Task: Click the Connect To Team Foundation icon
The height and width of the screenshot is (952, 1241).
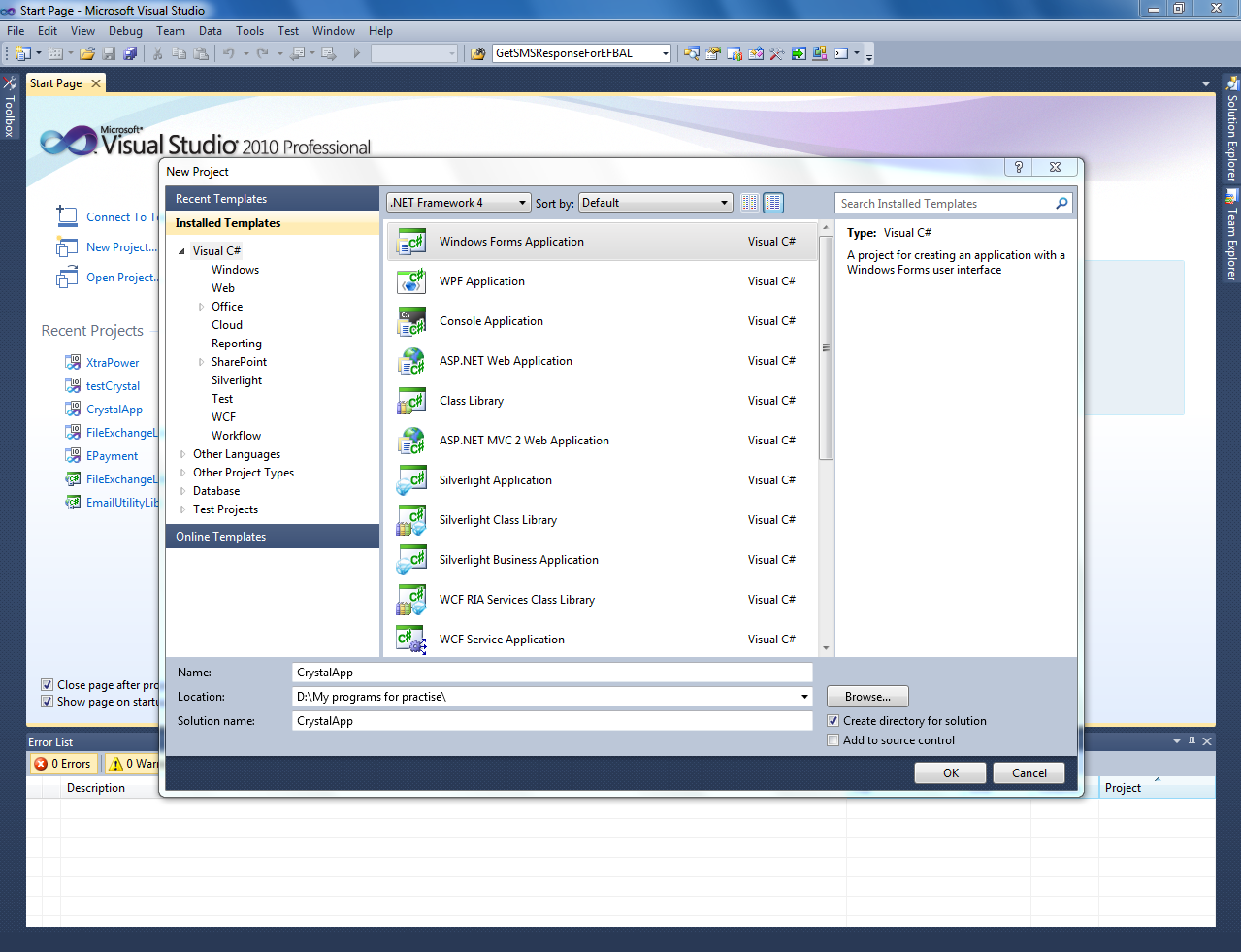Action: pos(67,216)
